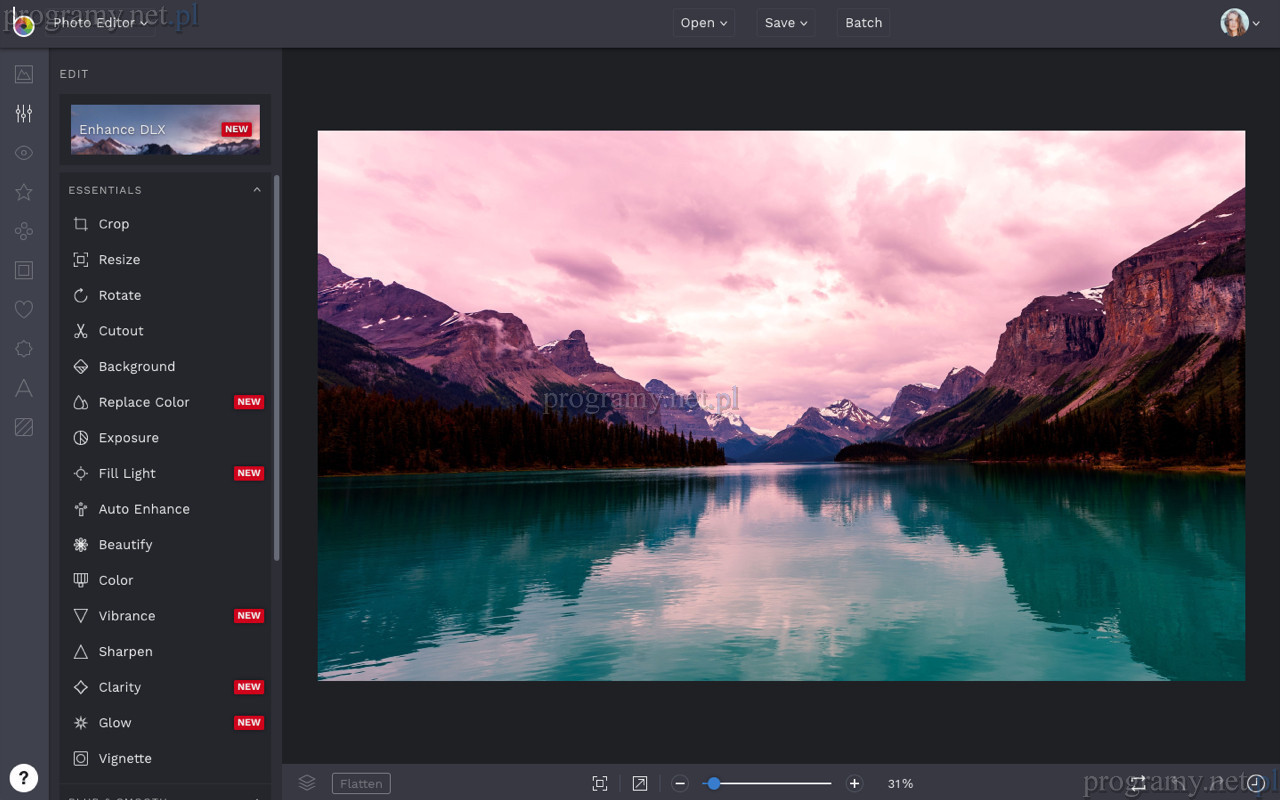Click the Flatten button
1280x800 pixels.
click(361, 783)
